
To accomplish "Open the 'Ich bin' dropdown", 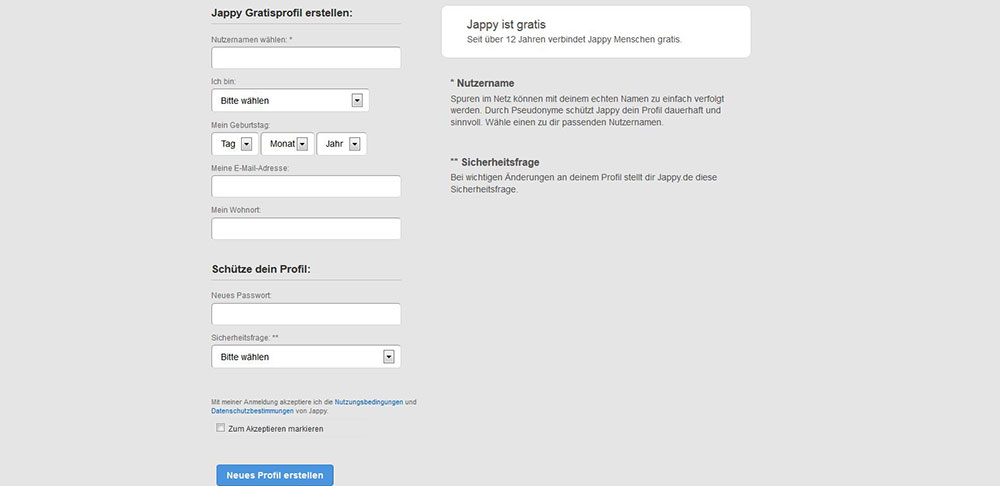I will click(290, 100).
